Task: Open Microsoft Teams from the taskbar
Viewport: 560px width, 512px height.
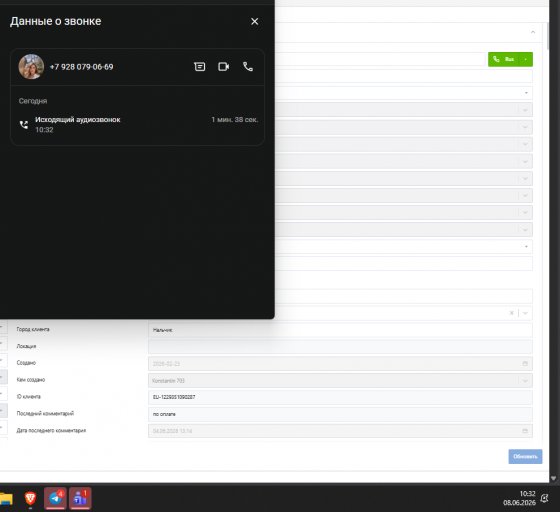Action: [x=80, y=498]
